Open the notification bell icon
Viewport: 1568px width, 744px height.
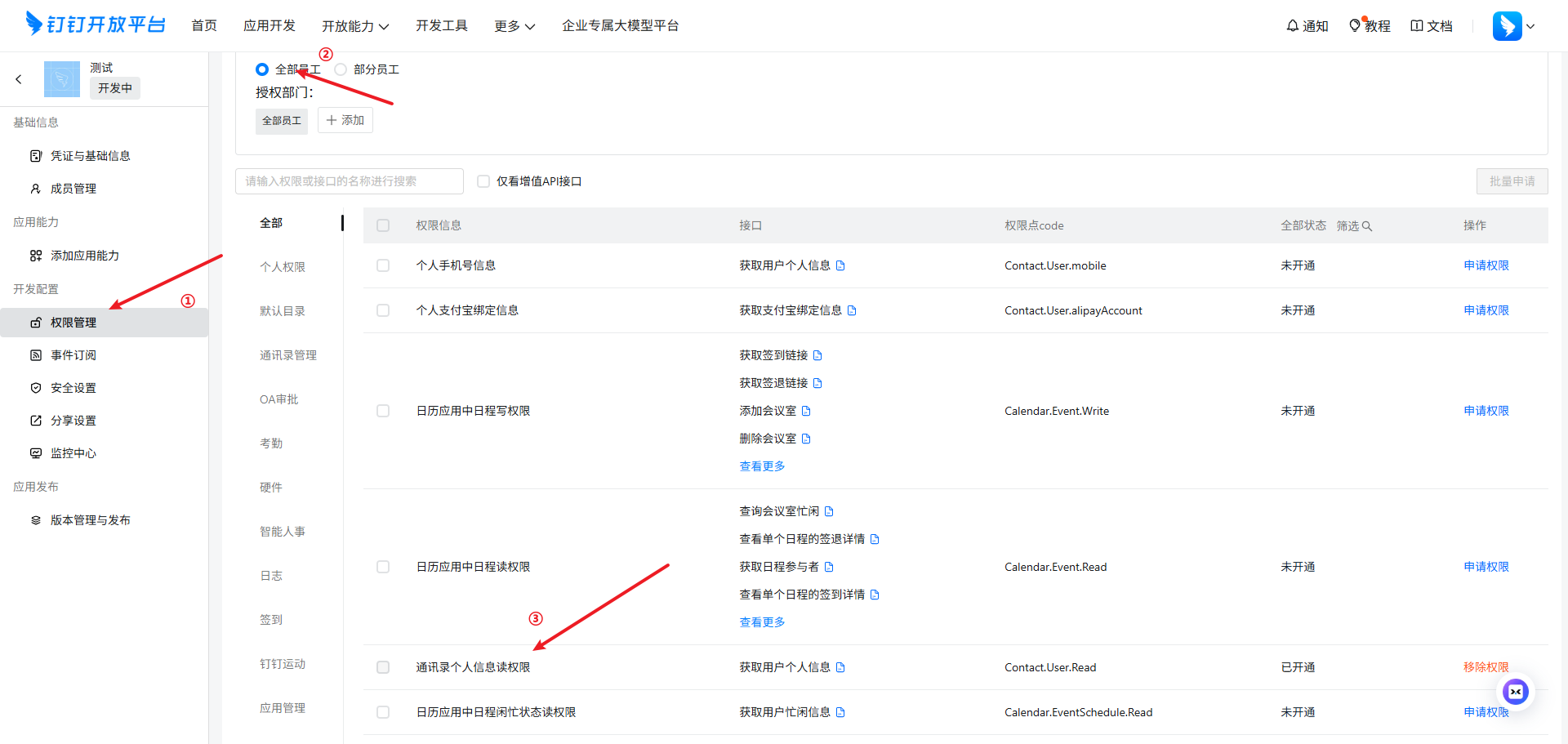[x=1293, y=26]
